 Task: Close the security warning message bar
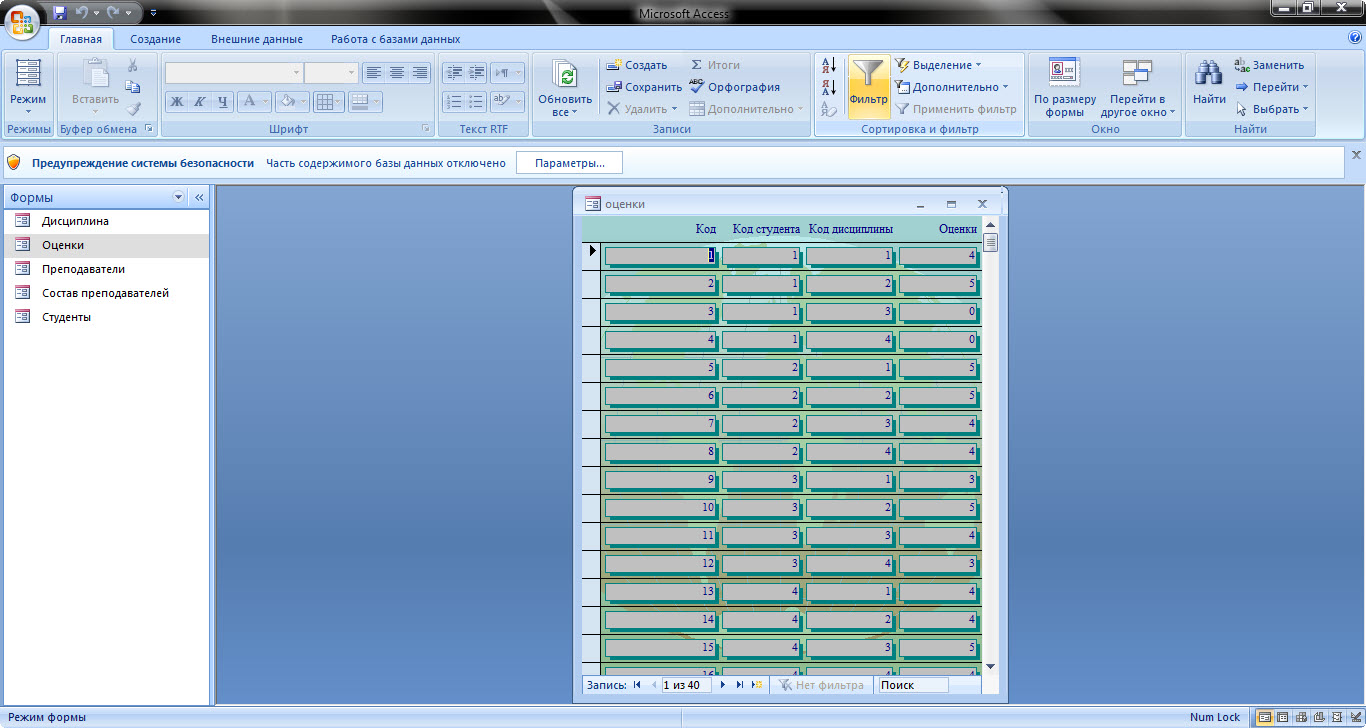(1356, 155)
